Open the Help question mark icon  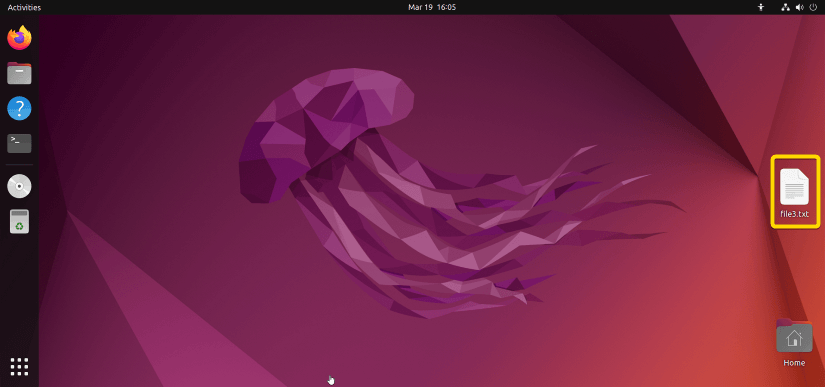click(19, 108)
